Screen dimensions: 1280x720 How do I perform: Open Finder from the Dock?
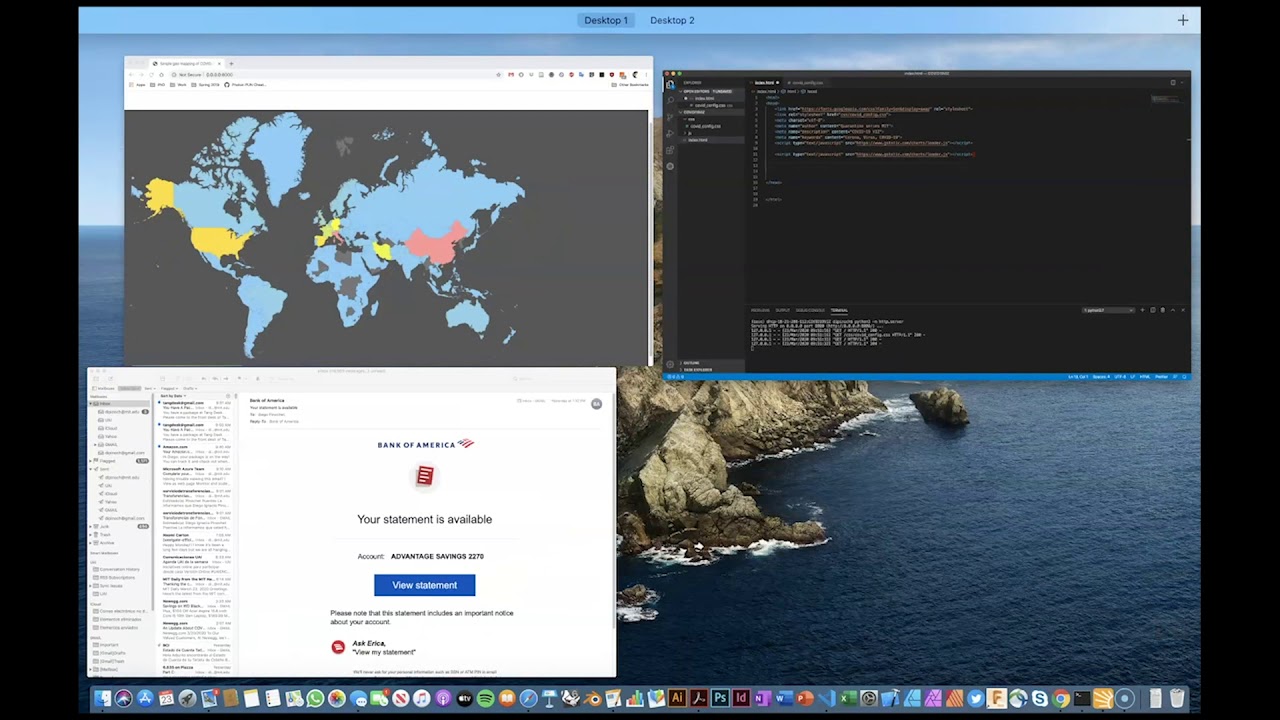click(x=102, y=699)
